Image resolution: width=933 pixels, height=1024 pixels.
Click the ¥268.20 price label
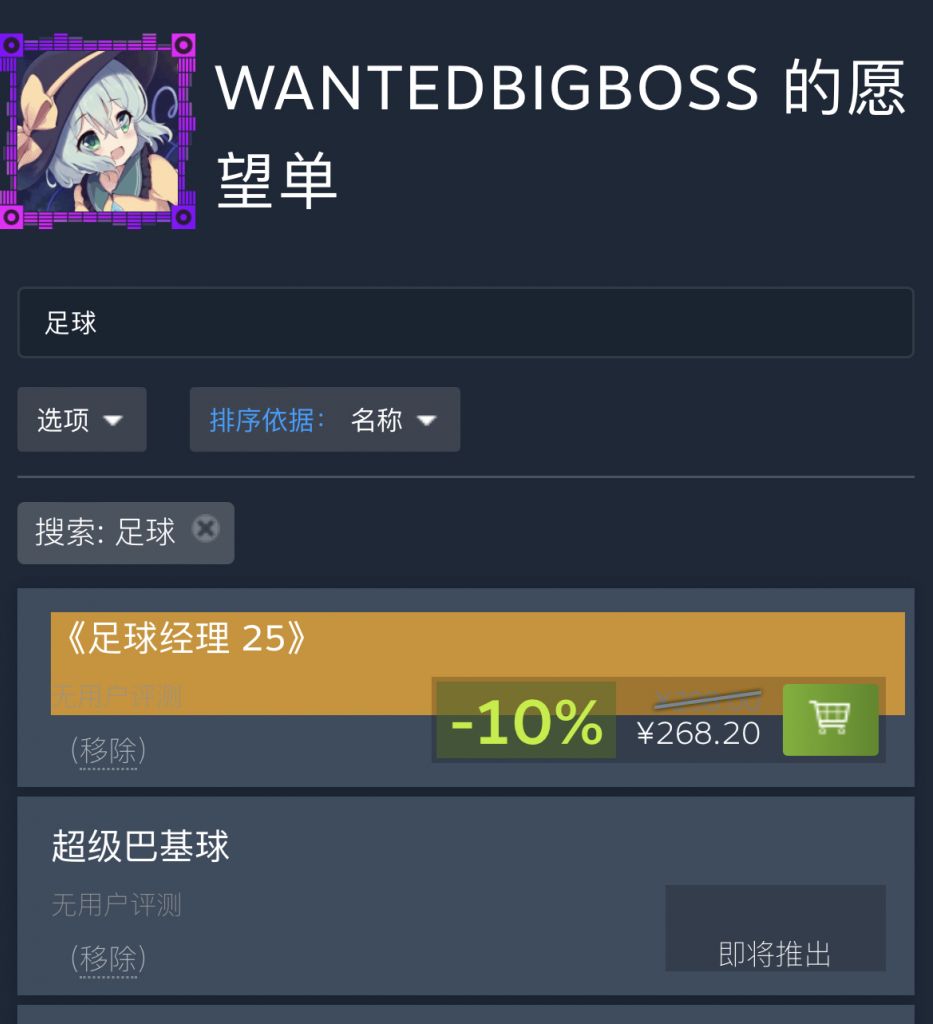[699, 733]
